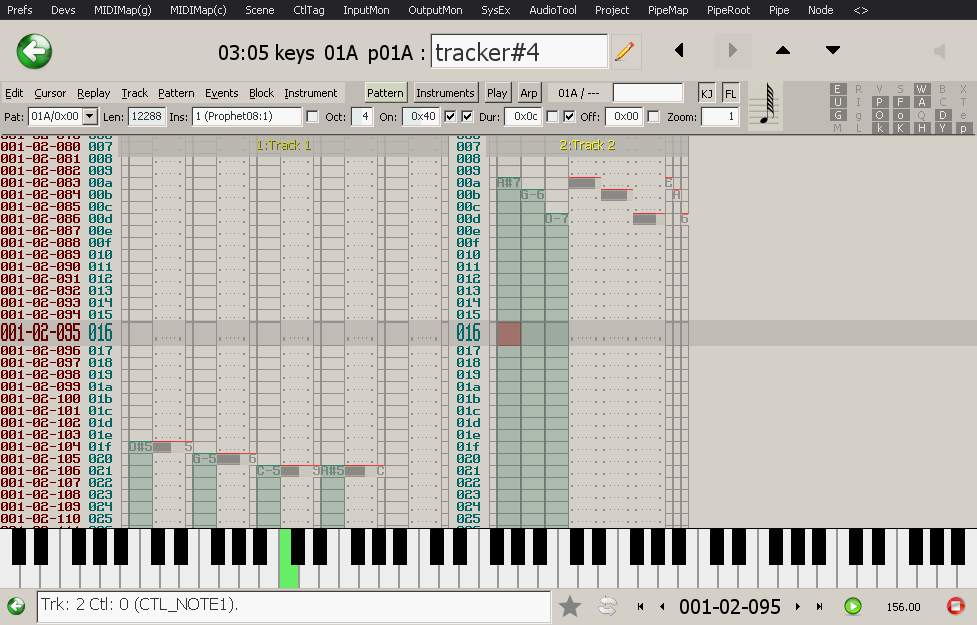Image resolution: width=977 pixels, height=625 pixels.
Task: Click the large green back arrow
Action: pyautogui.click(x=34, y=51)
